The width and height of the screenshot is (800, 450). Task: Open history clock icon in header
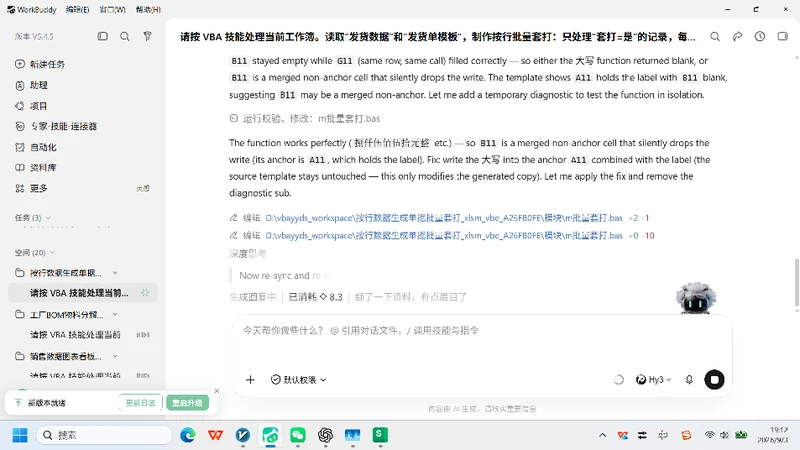point(760,36)
